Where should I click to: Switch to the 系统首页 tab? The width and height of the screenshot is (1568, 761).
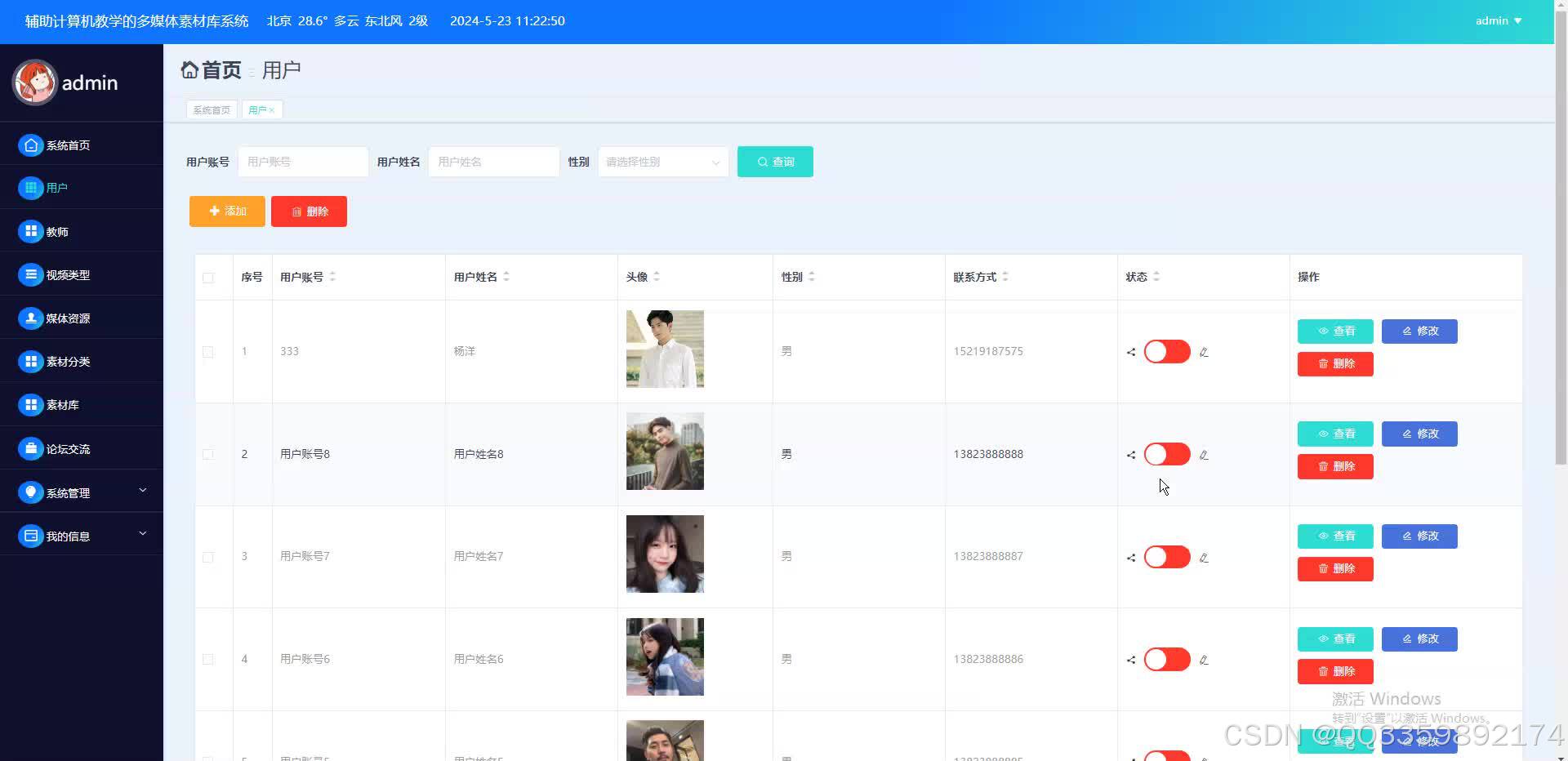[x=212, y=109]
